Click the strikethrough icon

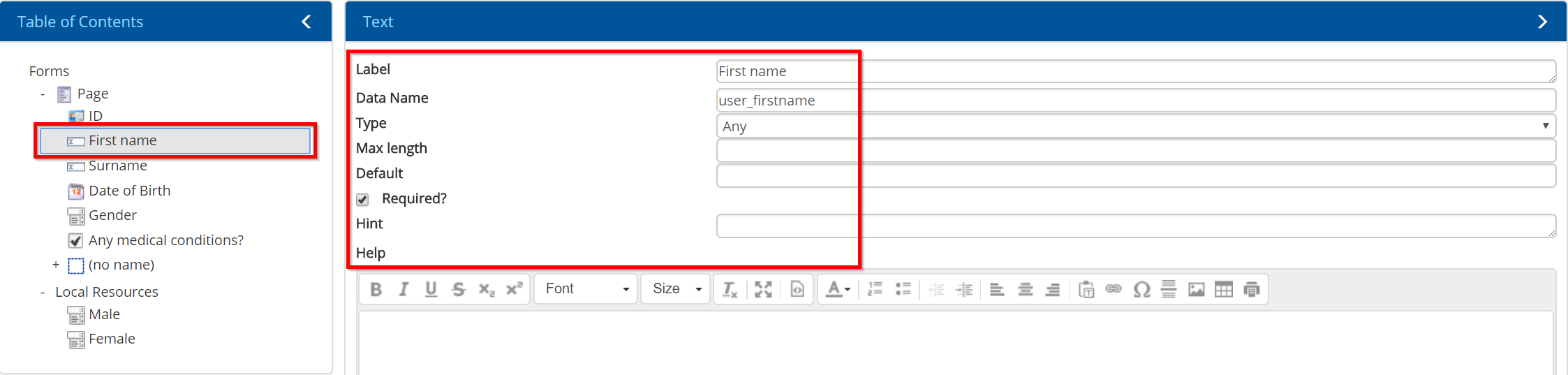(x=458, y=289)
